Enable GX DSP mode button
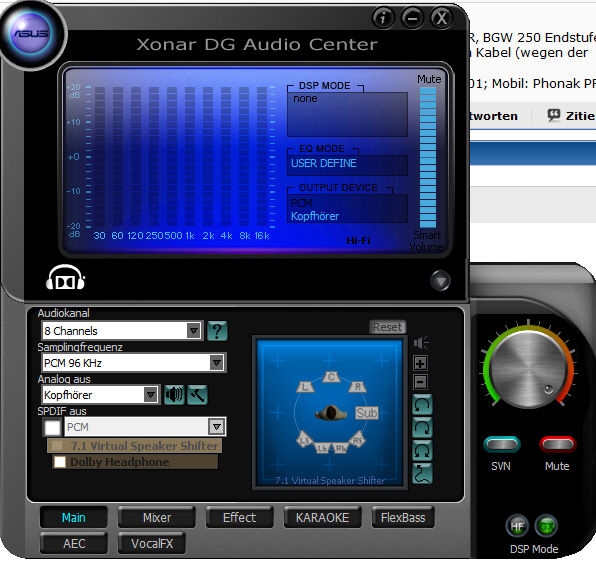 (x=547, y=526)
